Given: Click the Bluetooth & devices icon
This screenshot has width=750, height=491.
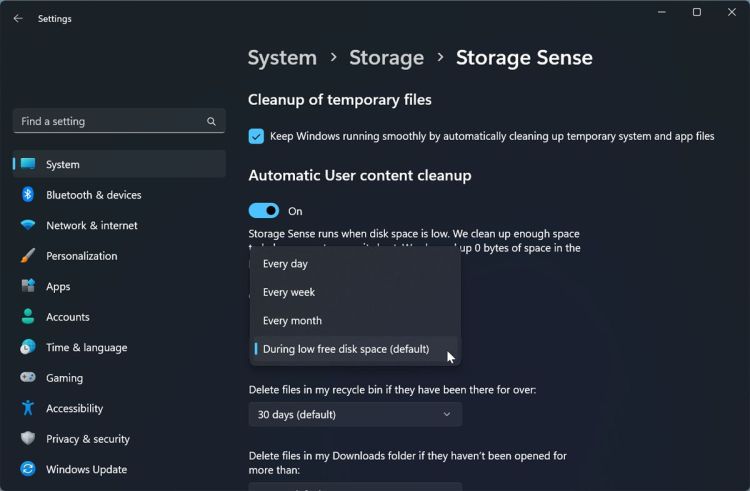Looking at the screenshot, I should (x=28, y=195).
